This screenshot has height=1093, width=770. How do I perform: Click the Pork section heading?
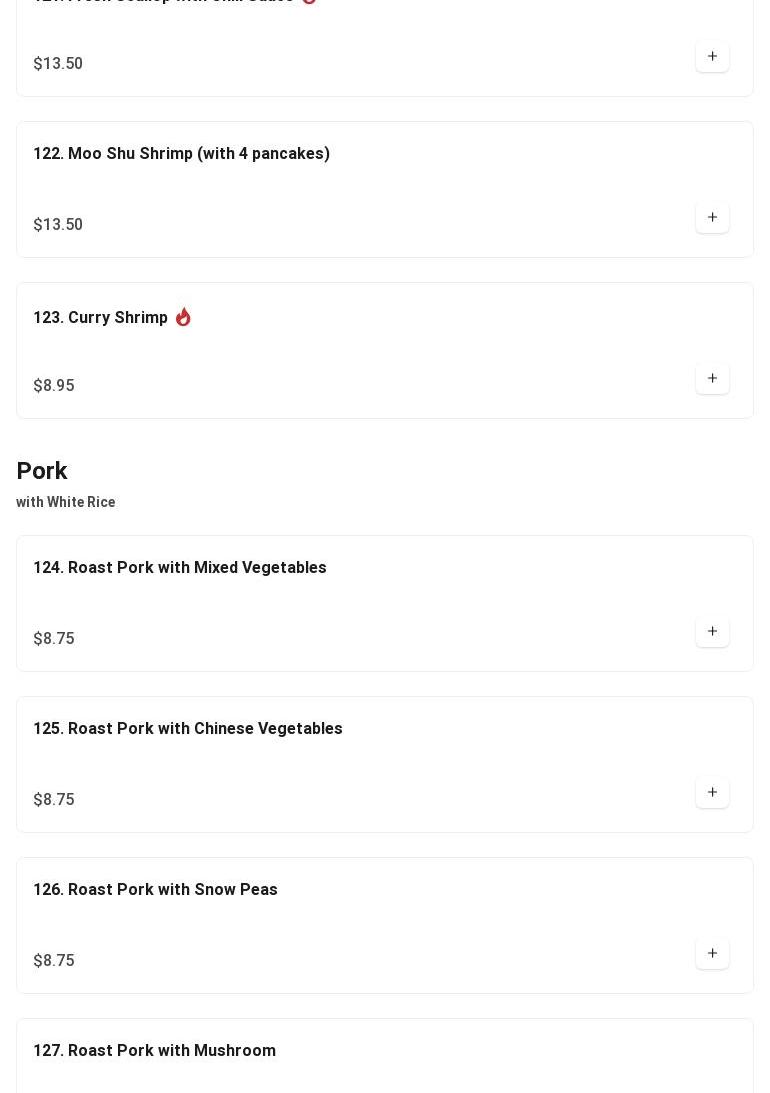(42, 471)
